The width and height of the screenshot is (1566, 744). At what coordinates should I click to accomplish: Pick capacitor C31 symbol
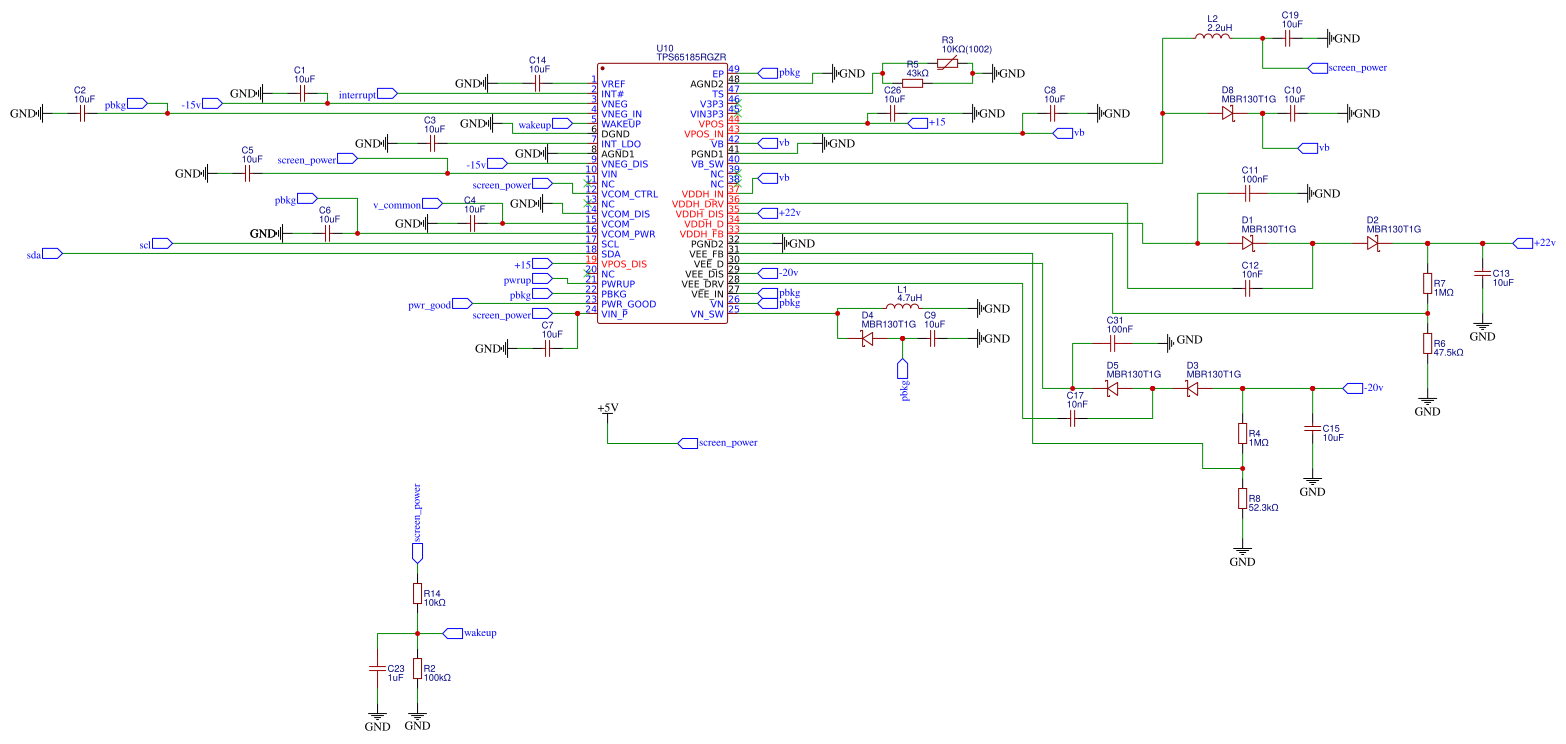[1113, 343]
